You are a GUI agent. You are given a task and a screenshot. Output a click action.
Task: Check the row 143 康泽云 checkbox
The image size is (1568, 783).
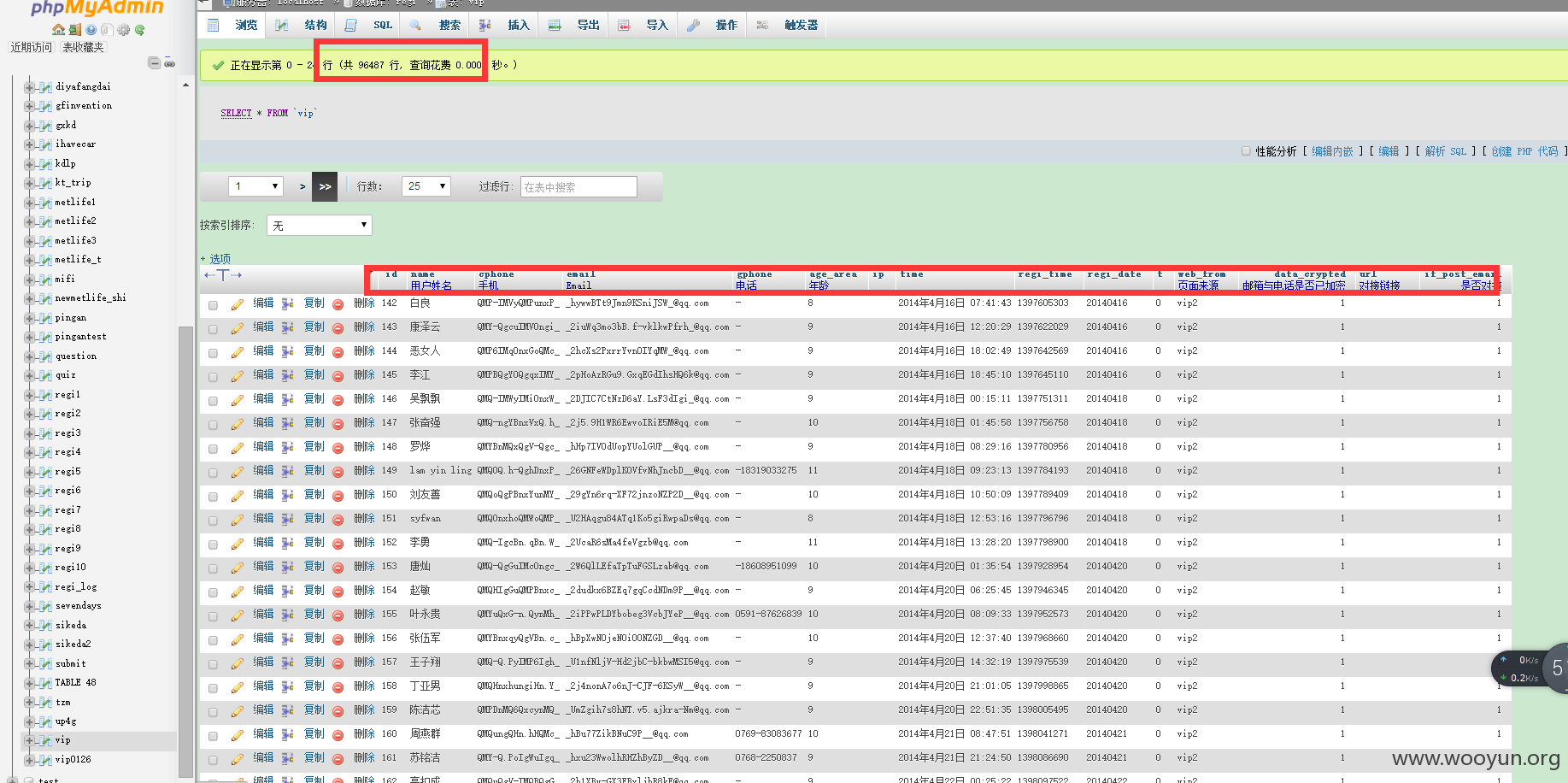213,328
